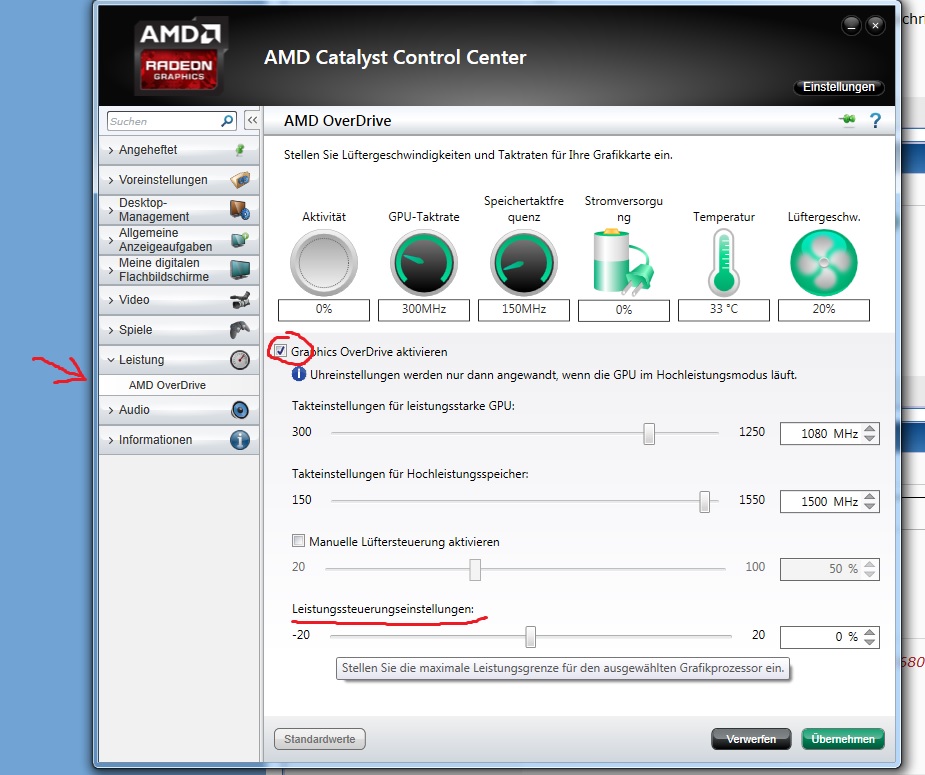The width and height of the screenshot is (925, 775).
Task: Click the AMD Radeon Graphics logo
Action: click(x=179, y=57)
